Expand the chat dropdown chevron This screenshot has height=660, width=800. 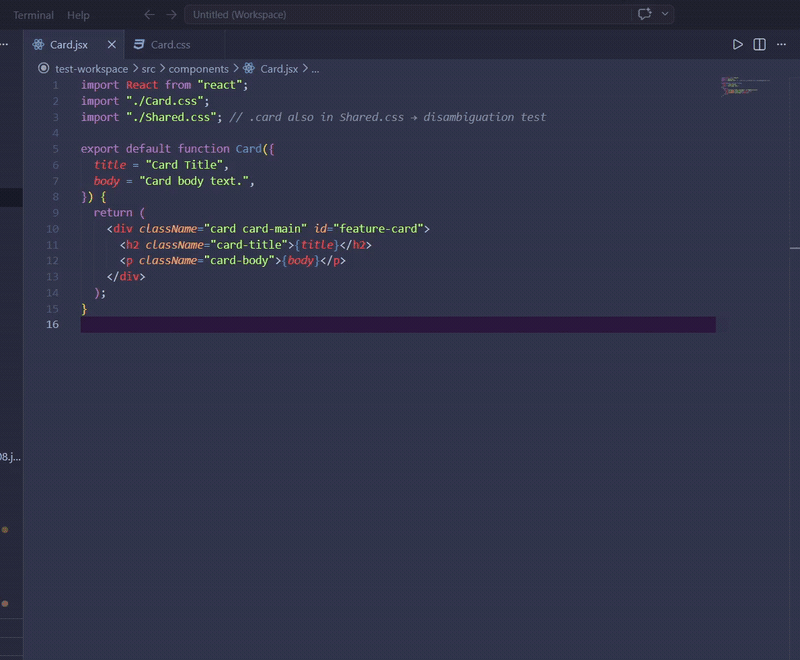[x=665, y=14]
